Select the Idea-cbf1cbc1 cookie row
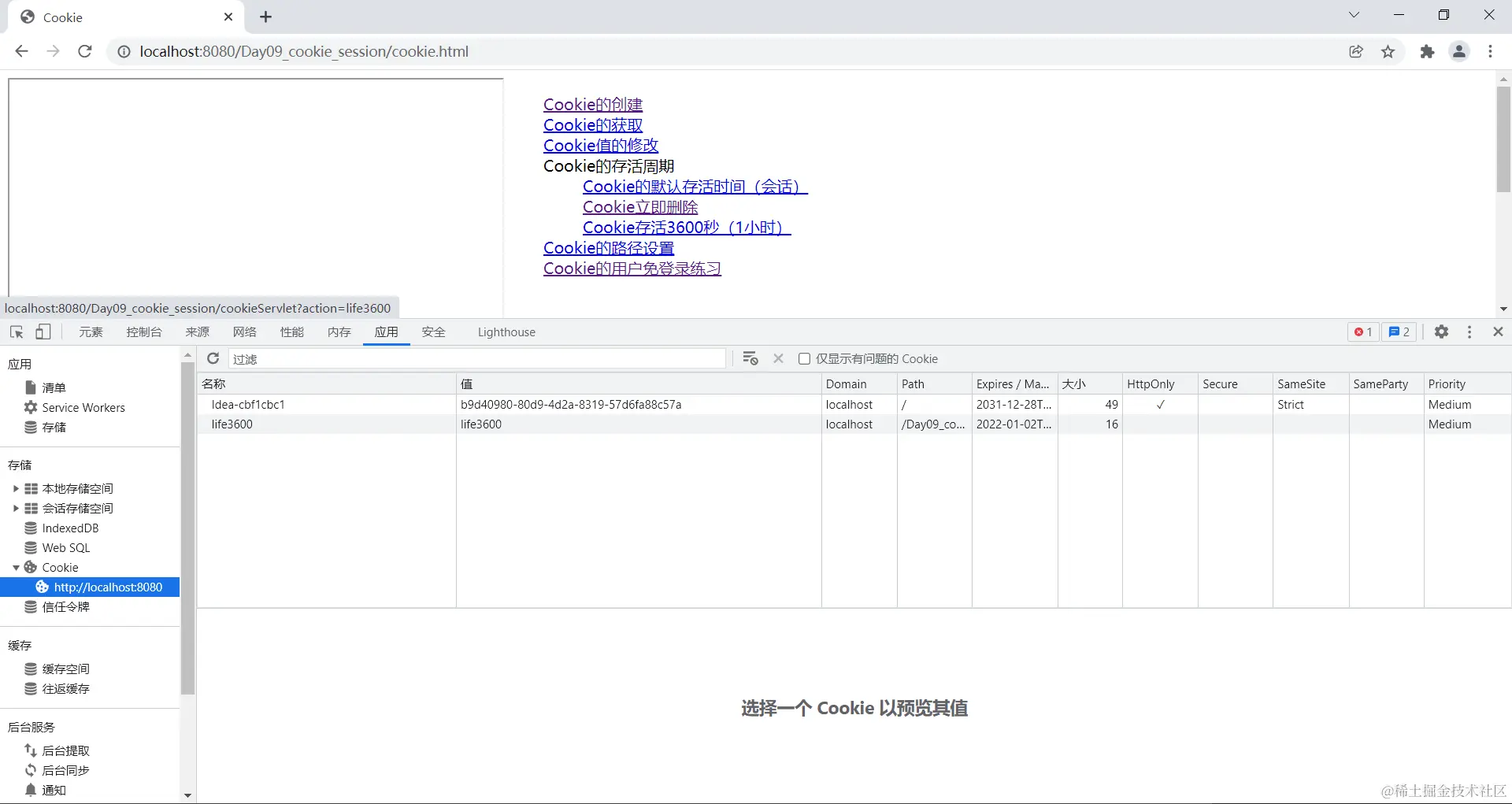Image resolution: width=1512 pixels, height=804 pixels. (854, 404)
